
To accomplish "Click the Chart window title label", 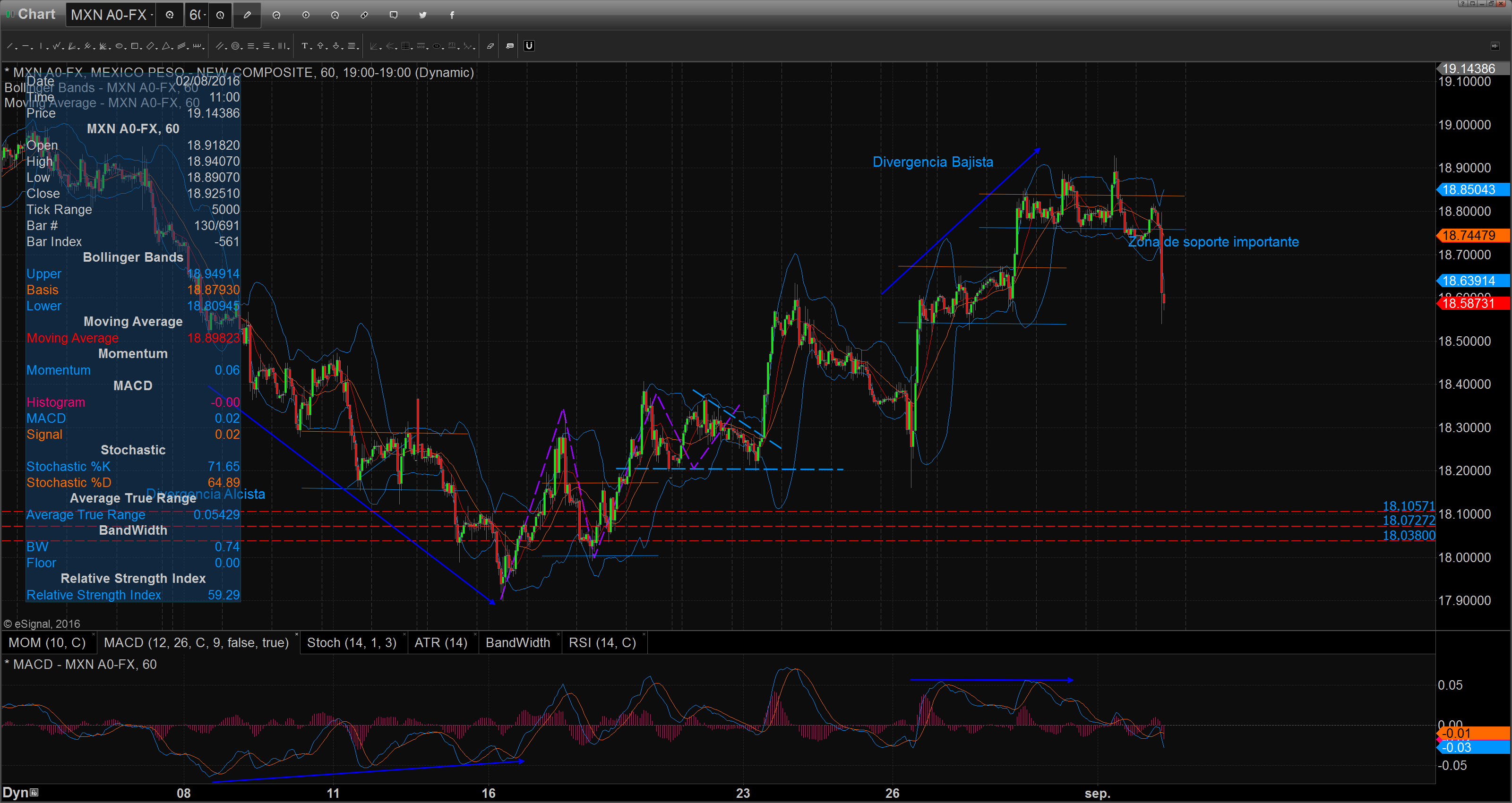I will pos(36,14).
